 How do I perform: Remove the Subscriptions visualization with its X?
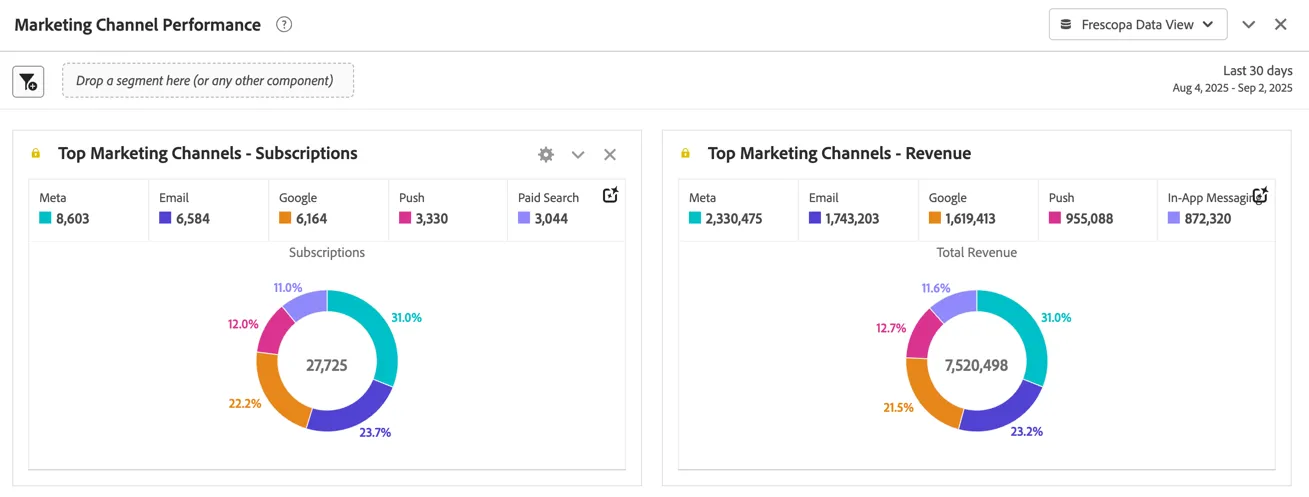[x=610, y=154]
